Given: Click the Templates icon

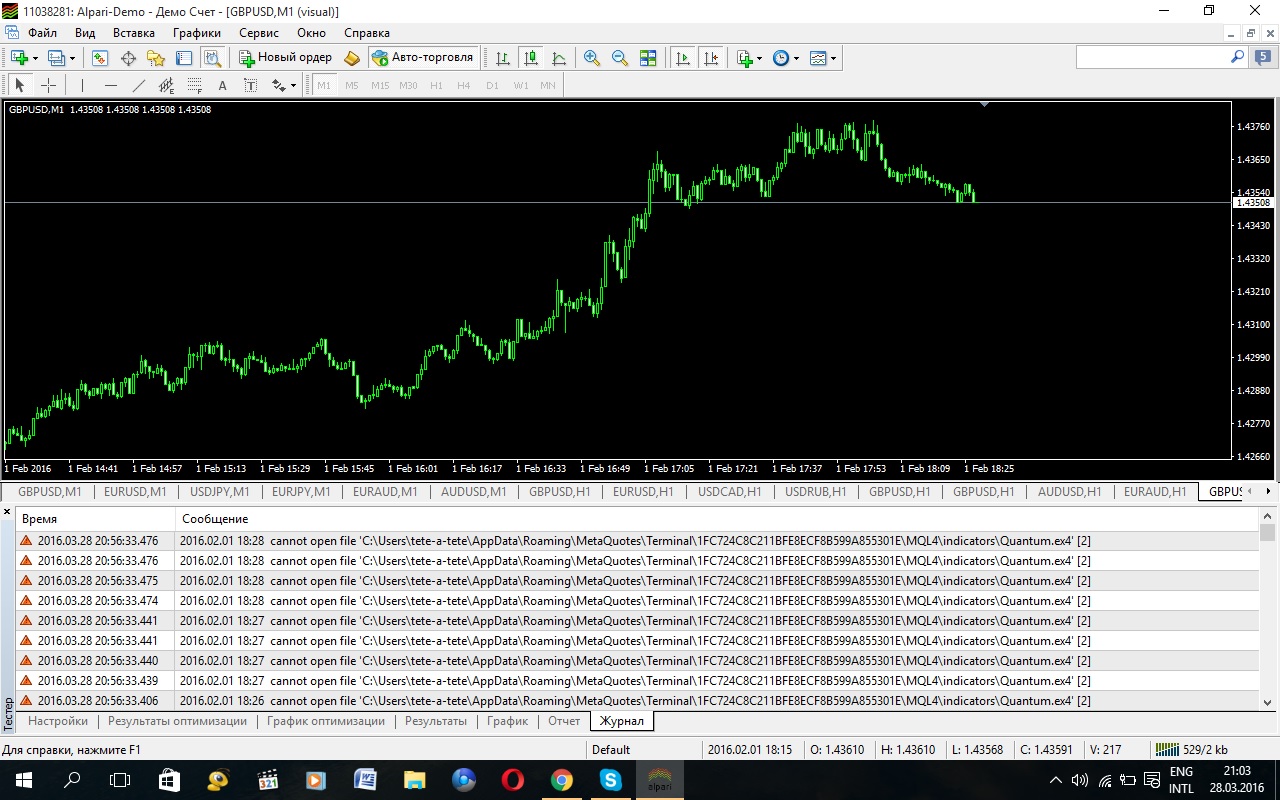Looking at the screenshot, I should point(818,58).
